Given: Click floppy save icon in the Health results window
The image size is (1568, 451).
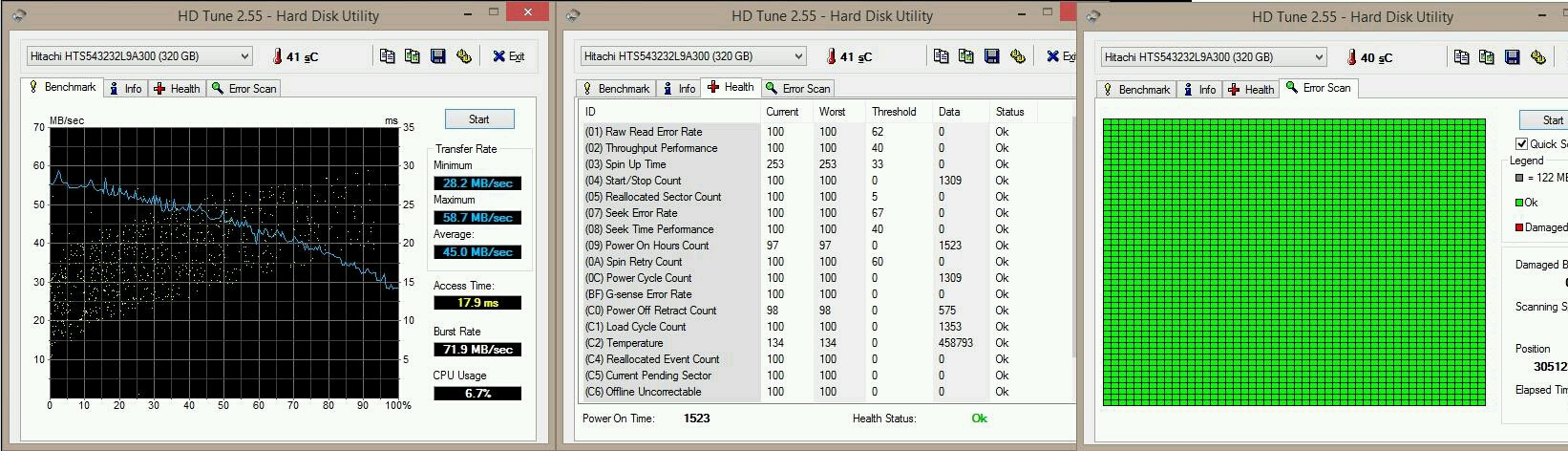Looking at the screenshot, I should pos(991,56).
